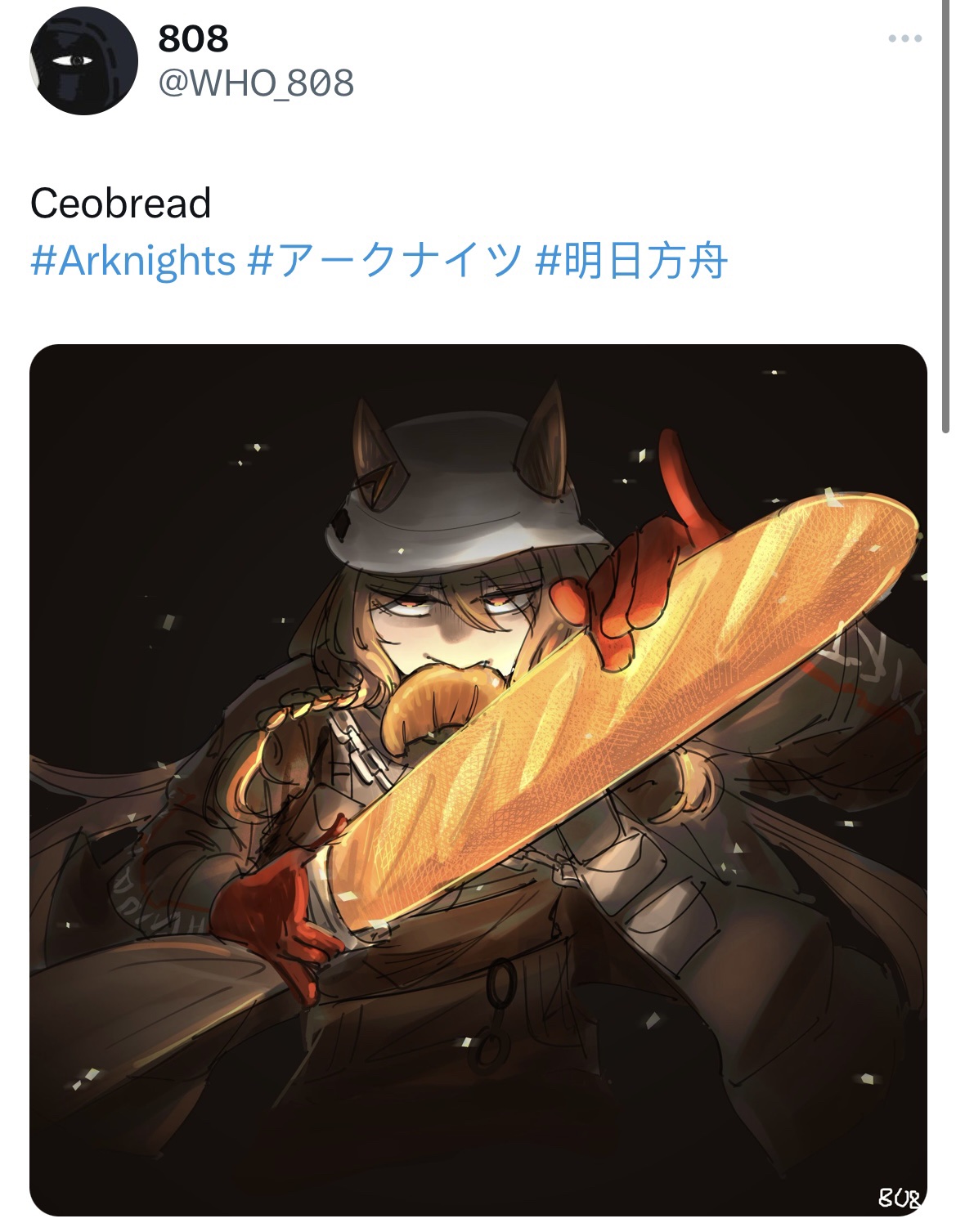Viewport: 956px width, 1232px height.
Task: Open the 808 profile avatar
Action: click(x=83, y=60)
